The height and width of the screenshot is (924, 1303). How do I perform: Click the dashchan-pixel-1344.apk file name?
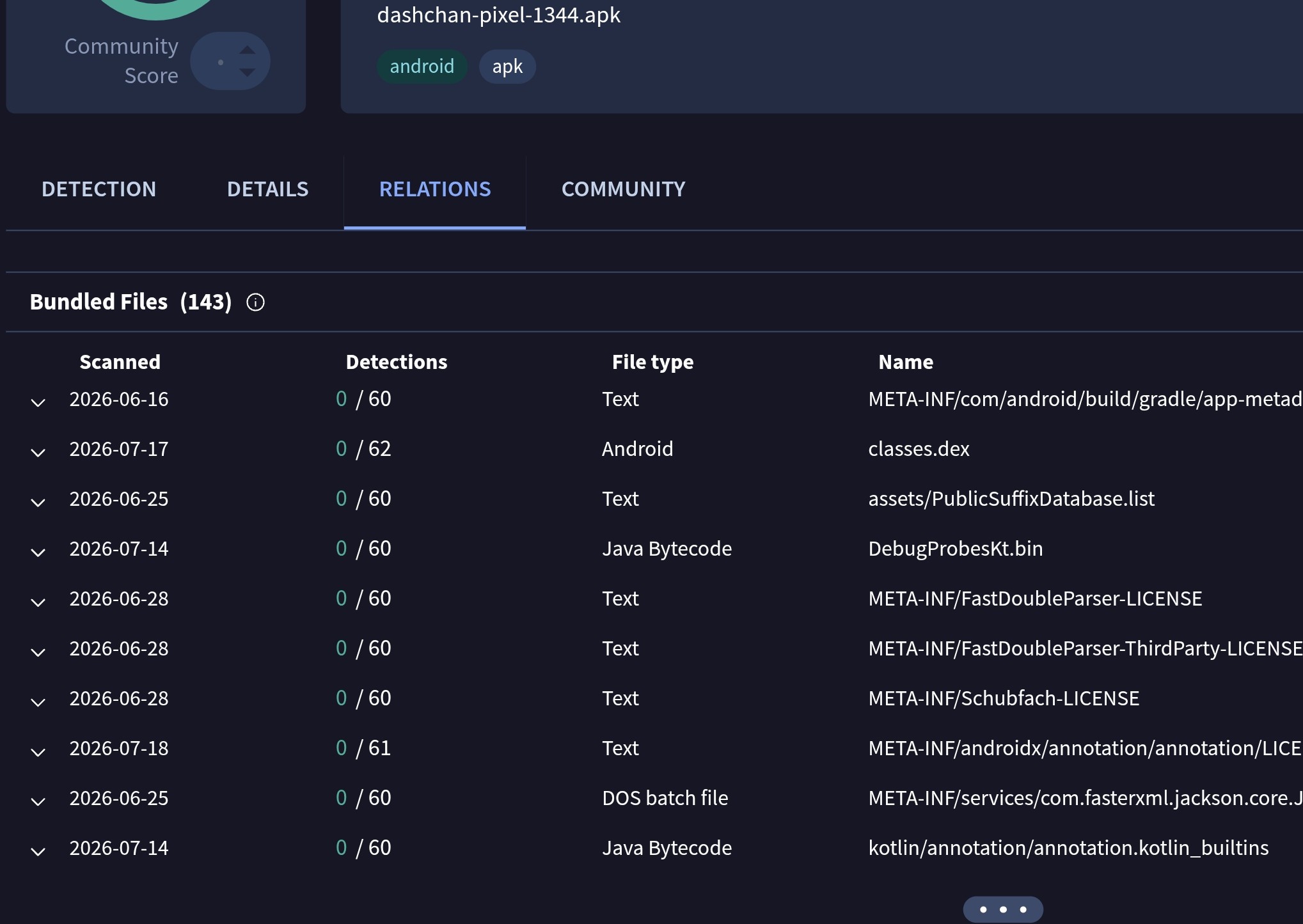(499, 15)
